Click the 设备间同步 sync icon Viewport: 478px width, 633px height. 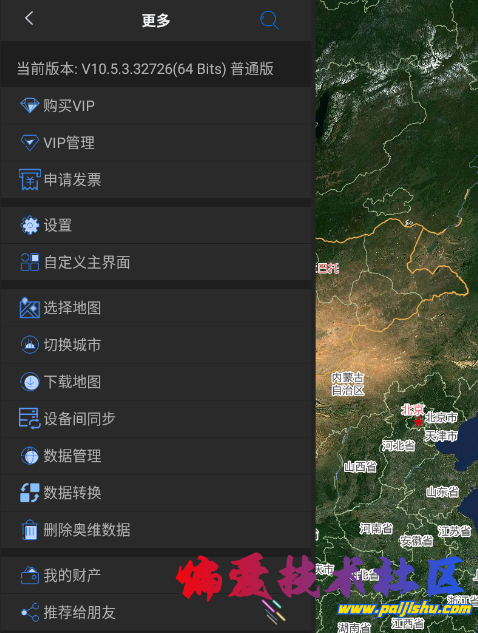29,418
